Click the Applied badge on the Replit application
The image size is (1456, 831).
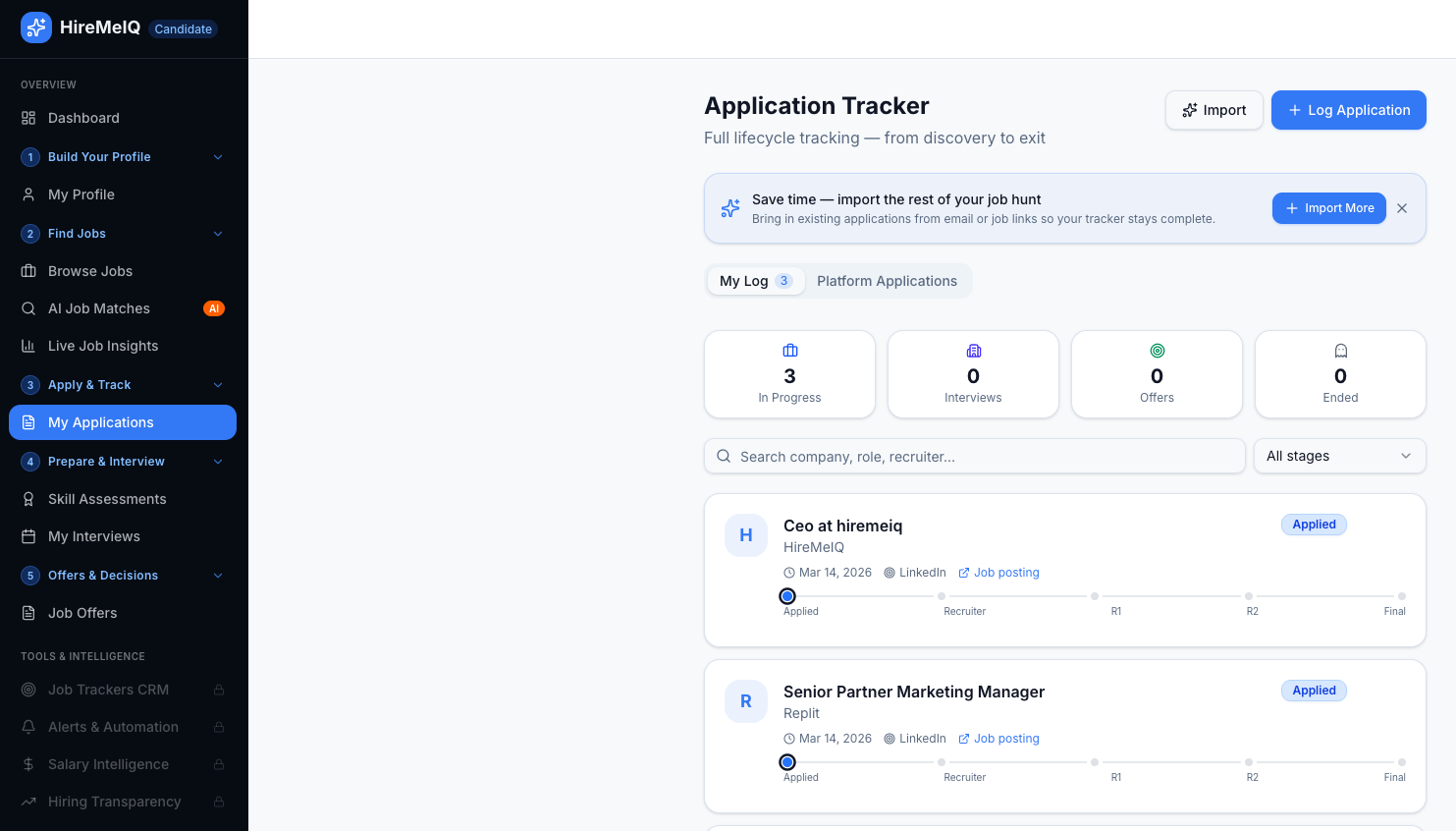[x=1314, y=691]
